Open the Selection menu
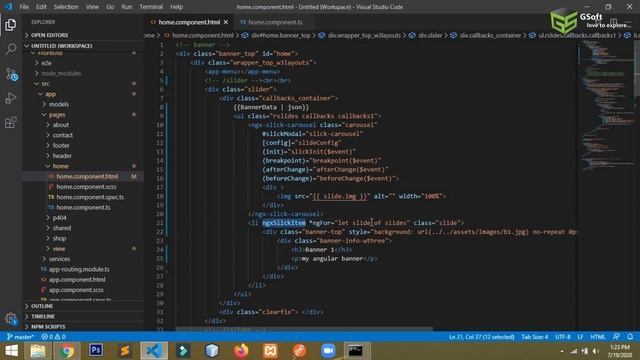Screen dimensions: 640x360 pyautogui.click(x=66, y=7)
